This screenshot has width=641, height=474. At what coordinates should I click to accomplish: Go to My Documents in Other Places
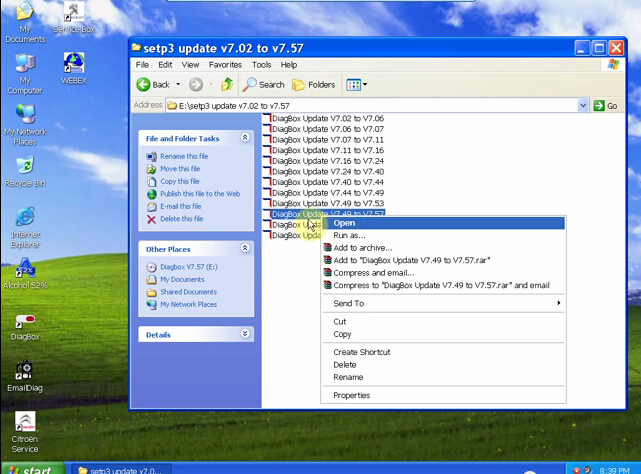point(182,279)
